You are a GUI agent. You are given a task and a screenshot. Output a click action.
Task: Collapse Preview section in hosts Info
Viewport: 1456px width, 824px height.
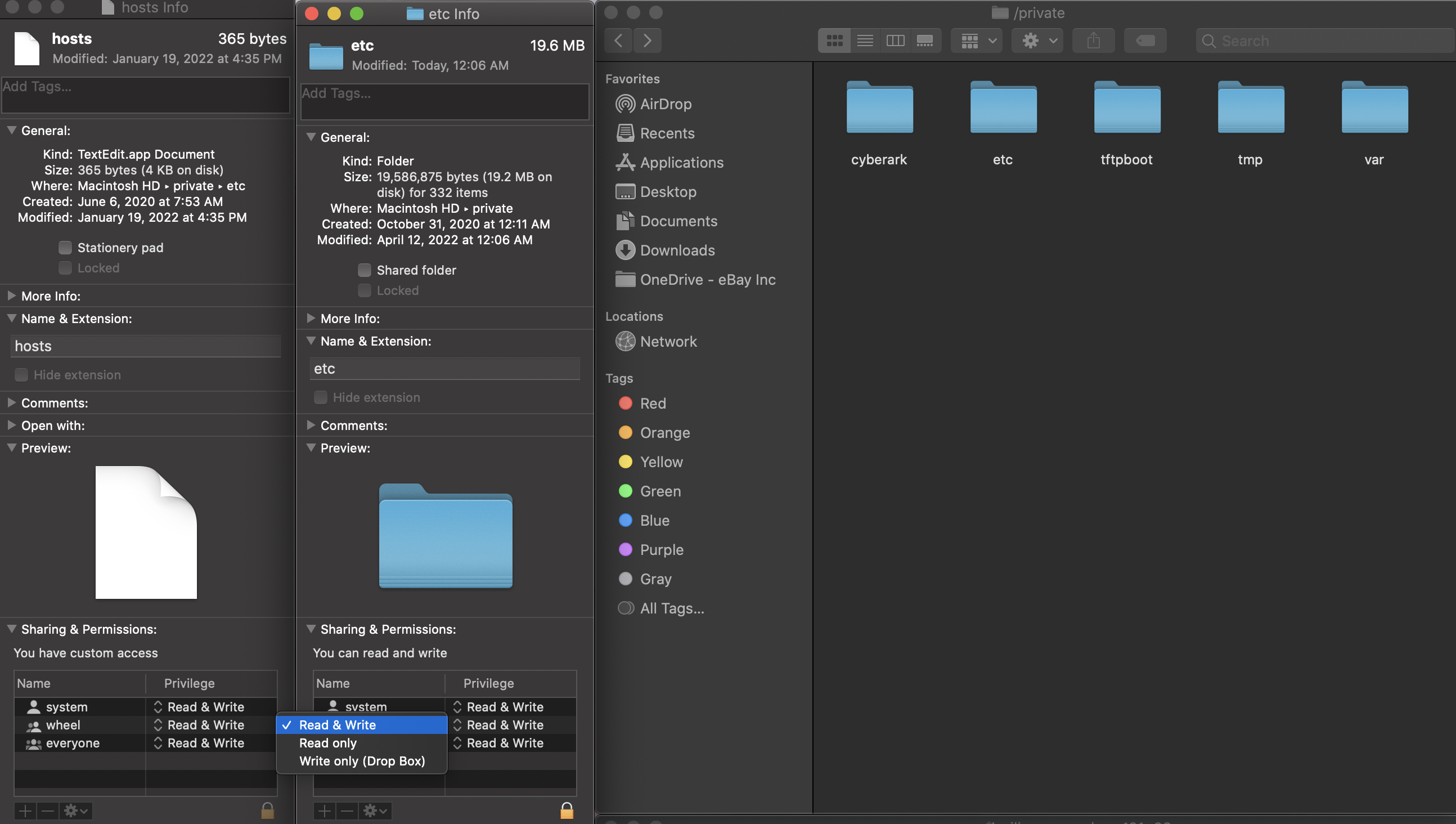[11, 447]
